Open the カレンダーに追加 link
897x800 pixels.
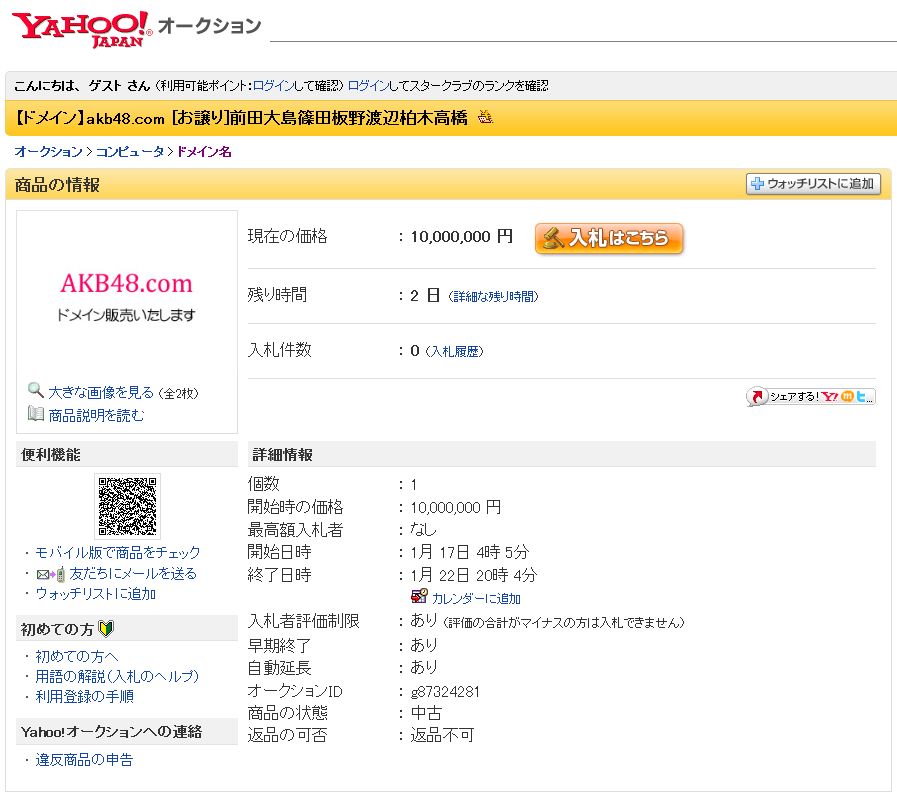coord(476,599)
